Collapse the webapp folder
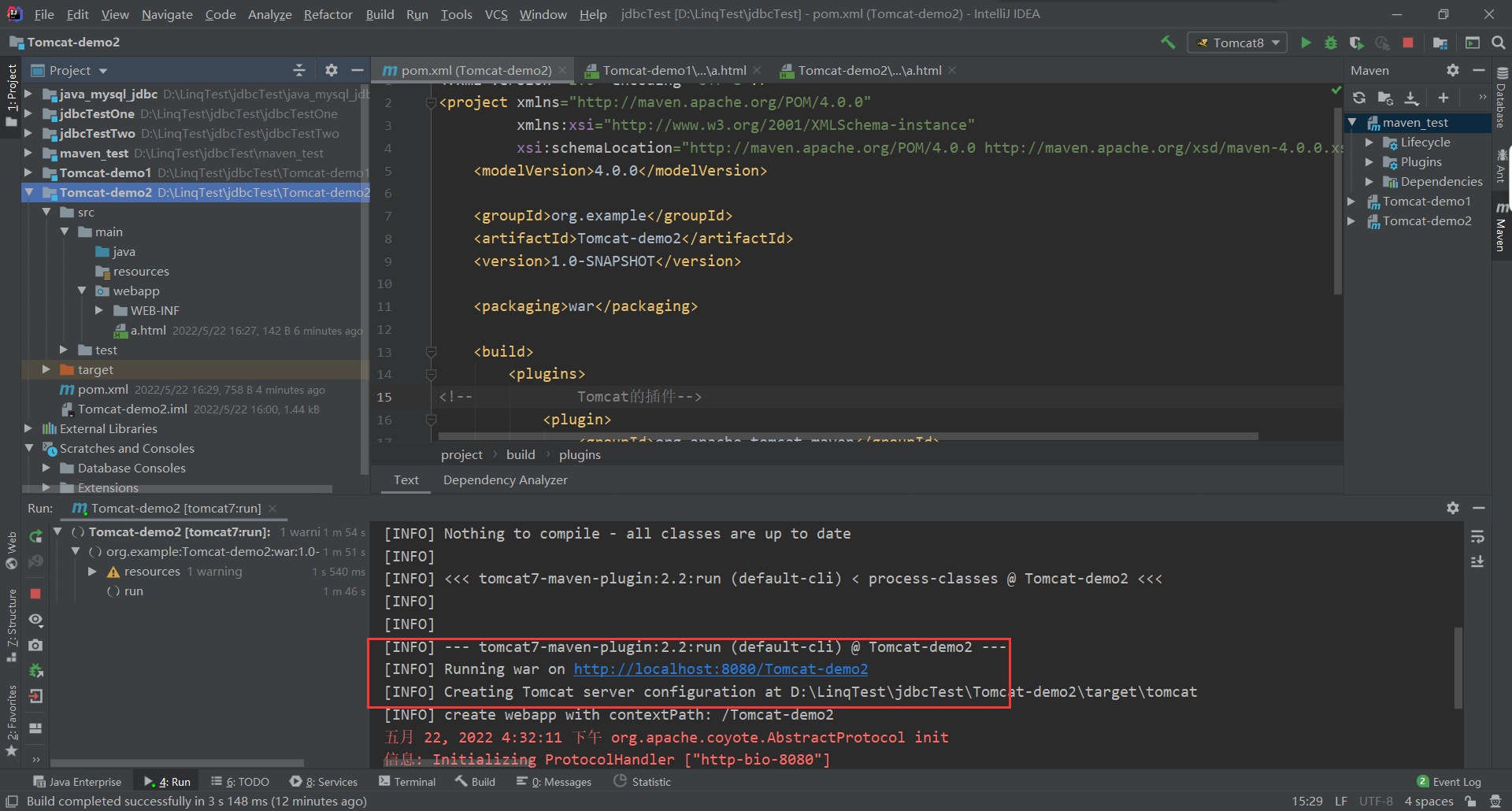This screenshot has height=811, width=1512. (x=82, y=291)
